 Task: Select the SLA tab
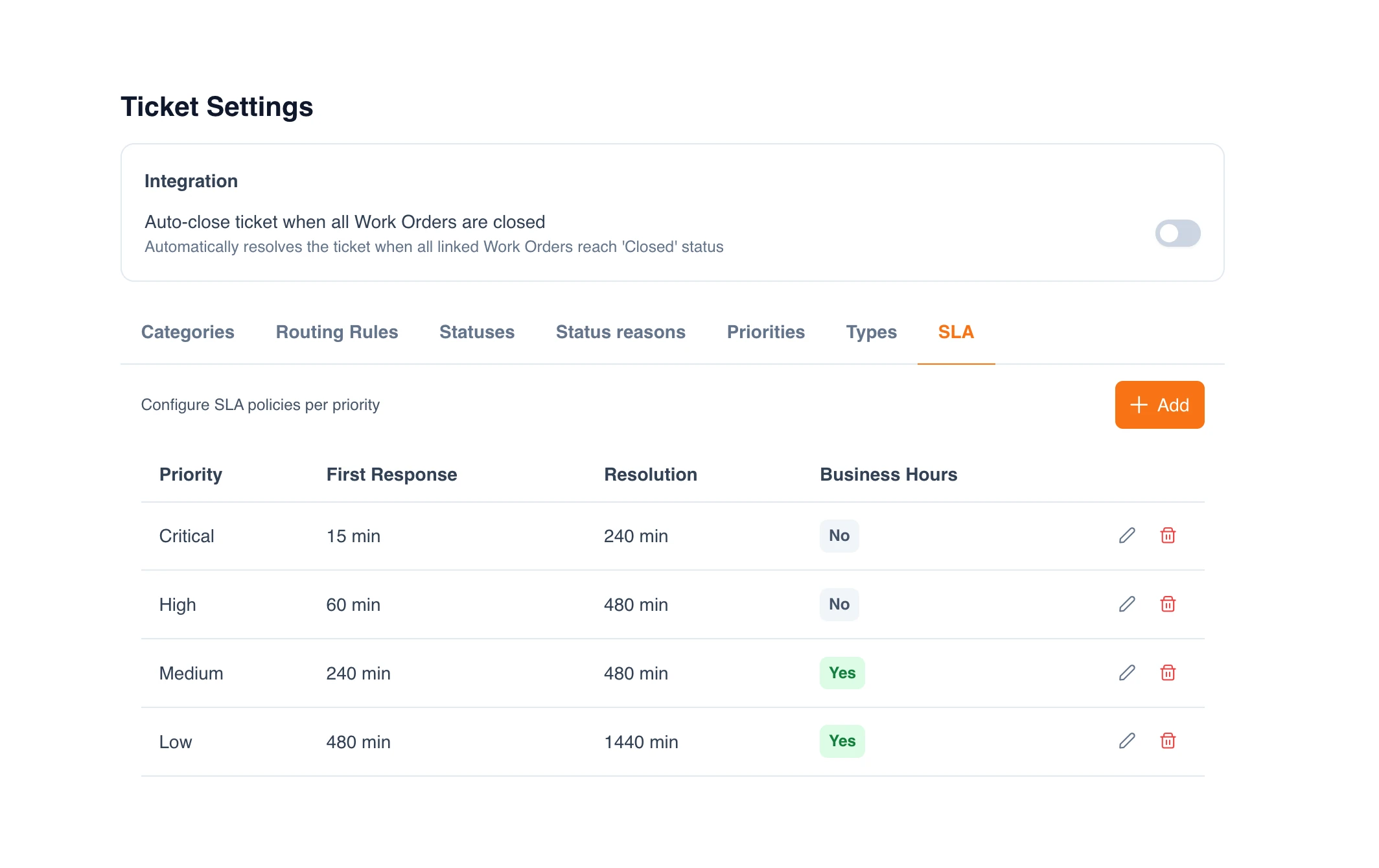[x=956, y=332]
